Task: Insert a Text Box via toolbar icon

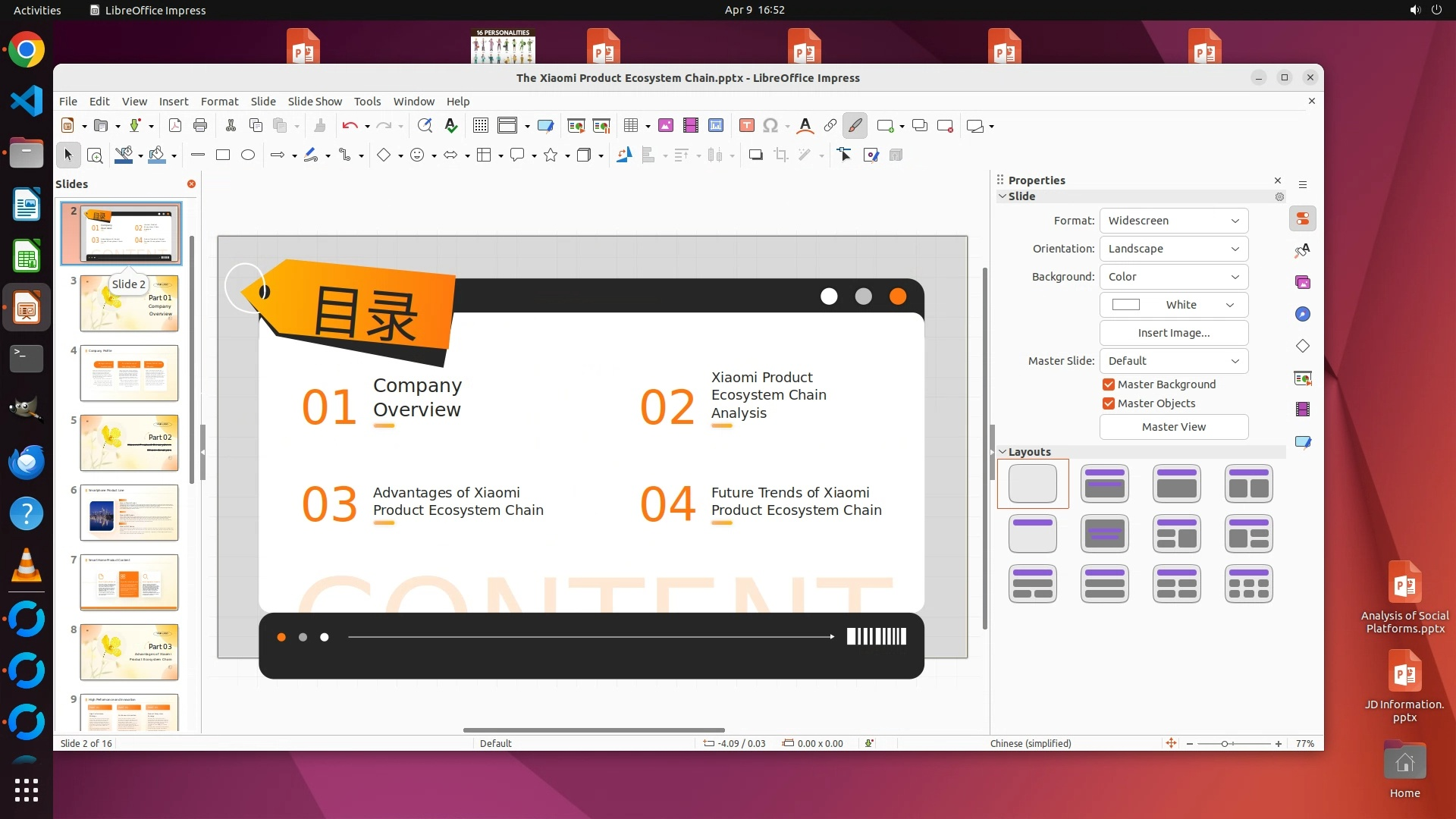Action: click(746, 126)
